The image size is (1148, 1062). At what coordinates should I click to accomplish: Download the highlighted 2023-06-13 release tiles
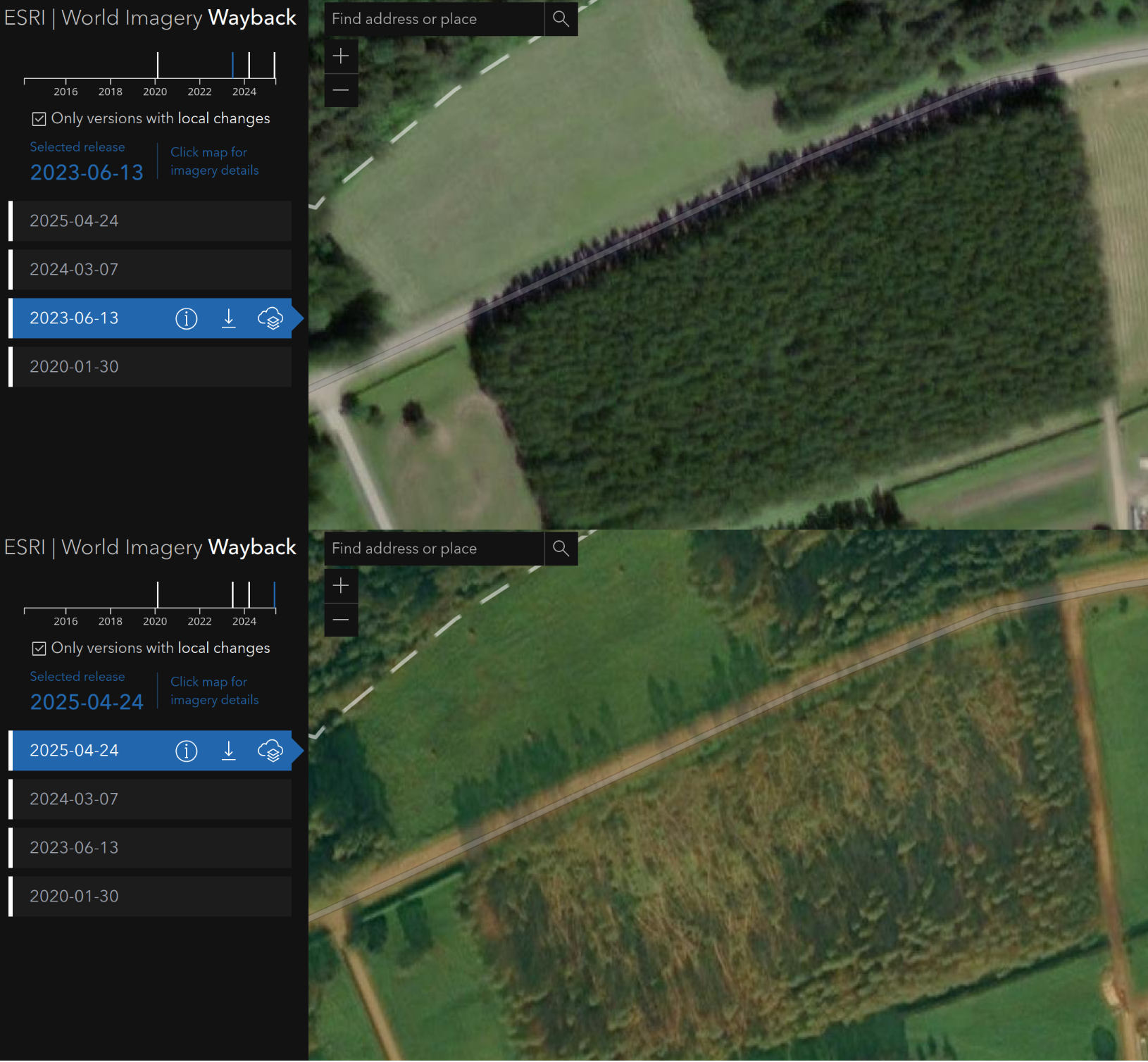point(229,318)
